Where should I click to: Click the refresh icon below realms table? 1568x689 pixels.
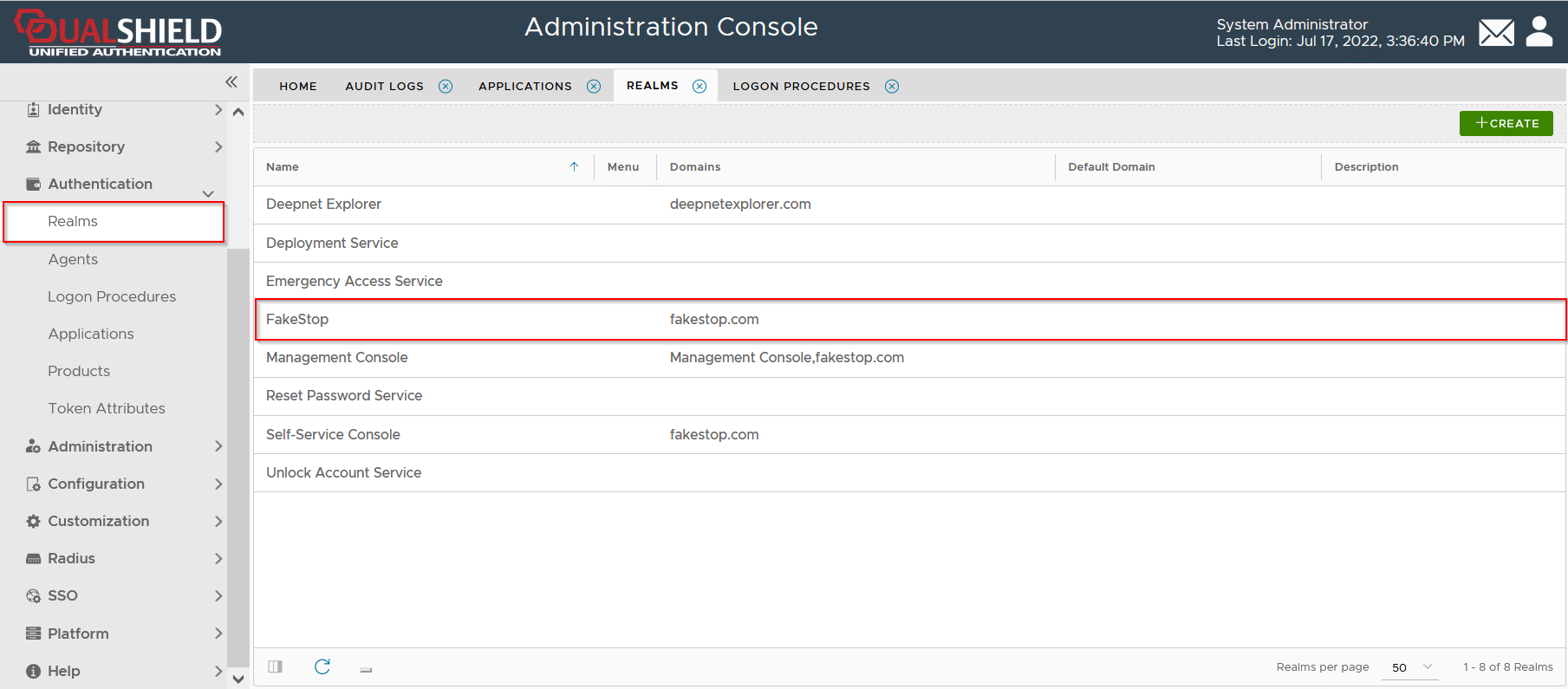pyautogui.click(x=322, y=666)
